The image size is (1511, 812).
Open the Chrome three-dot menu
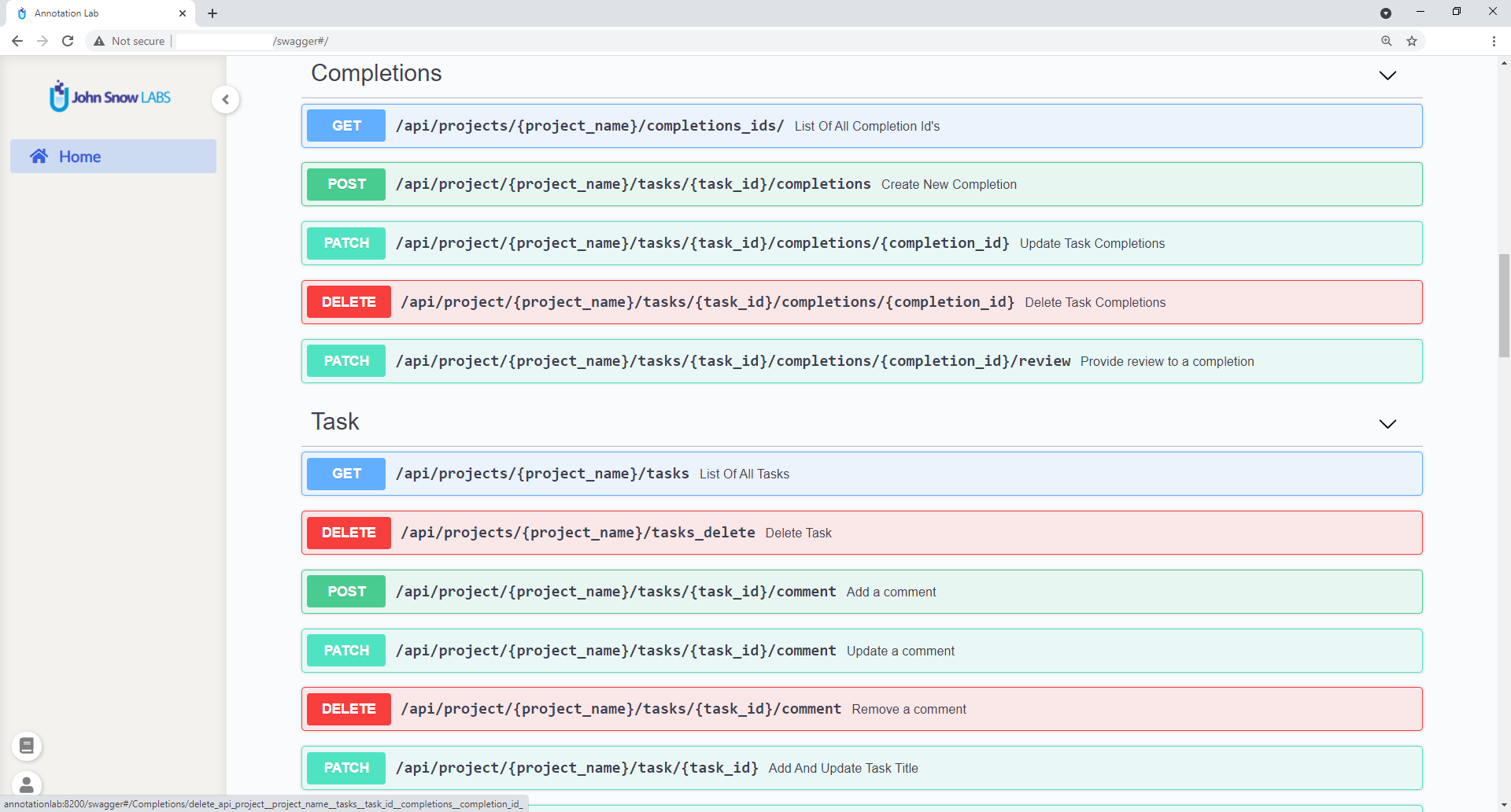coord(1494,41)
